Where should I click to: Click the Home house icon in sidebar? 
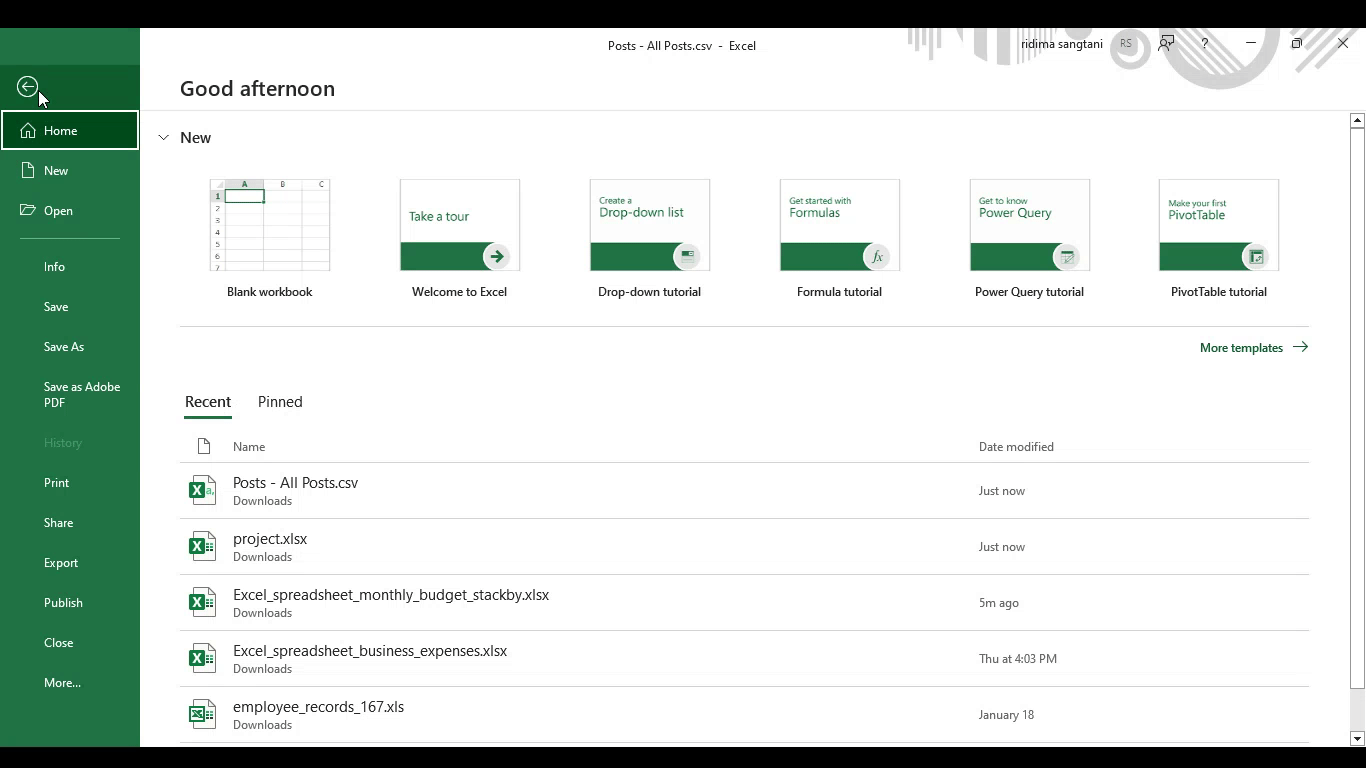click(x=28, y=131)
